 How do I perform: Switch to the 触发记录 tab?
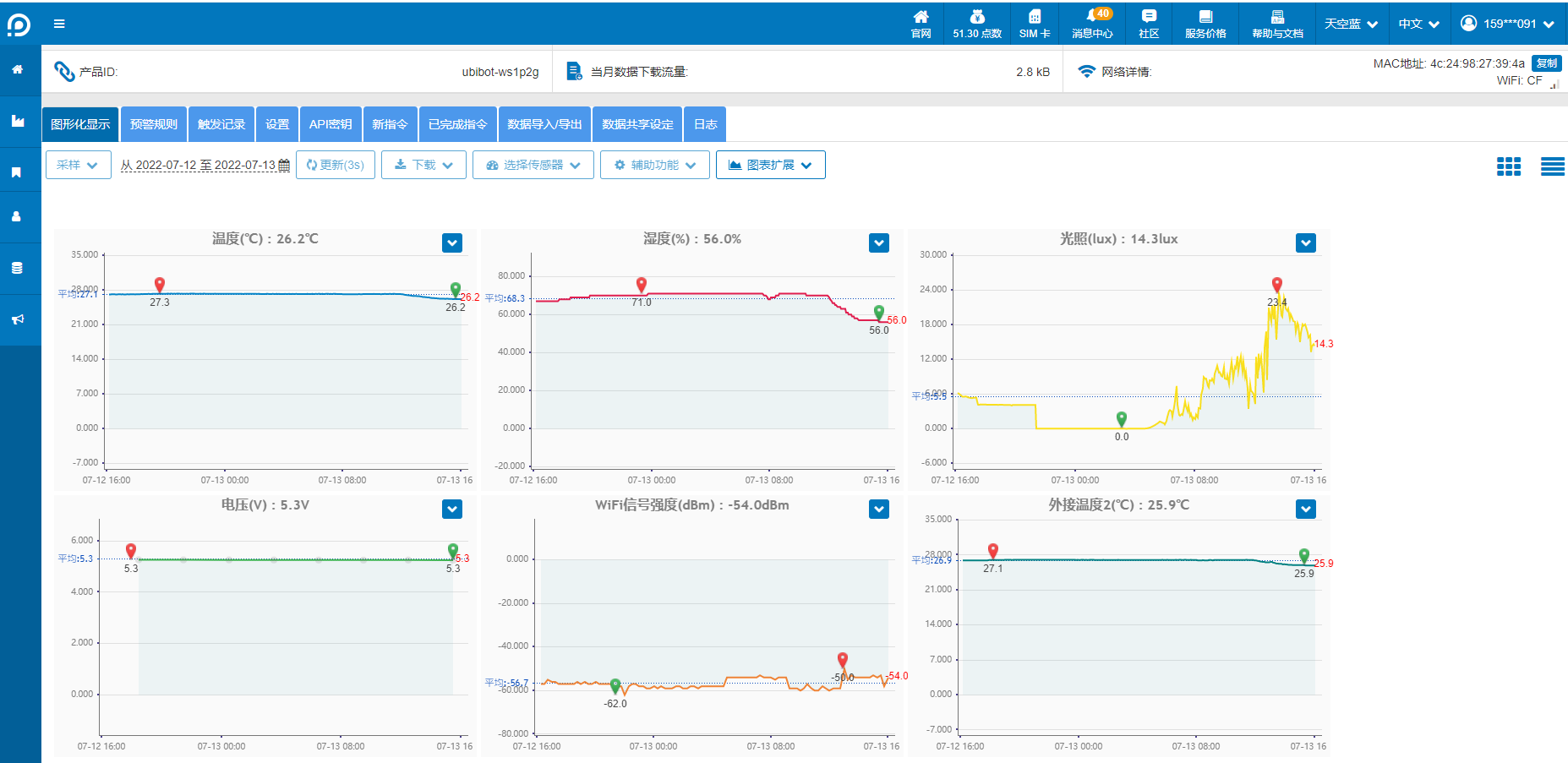[x=221, y=124]
